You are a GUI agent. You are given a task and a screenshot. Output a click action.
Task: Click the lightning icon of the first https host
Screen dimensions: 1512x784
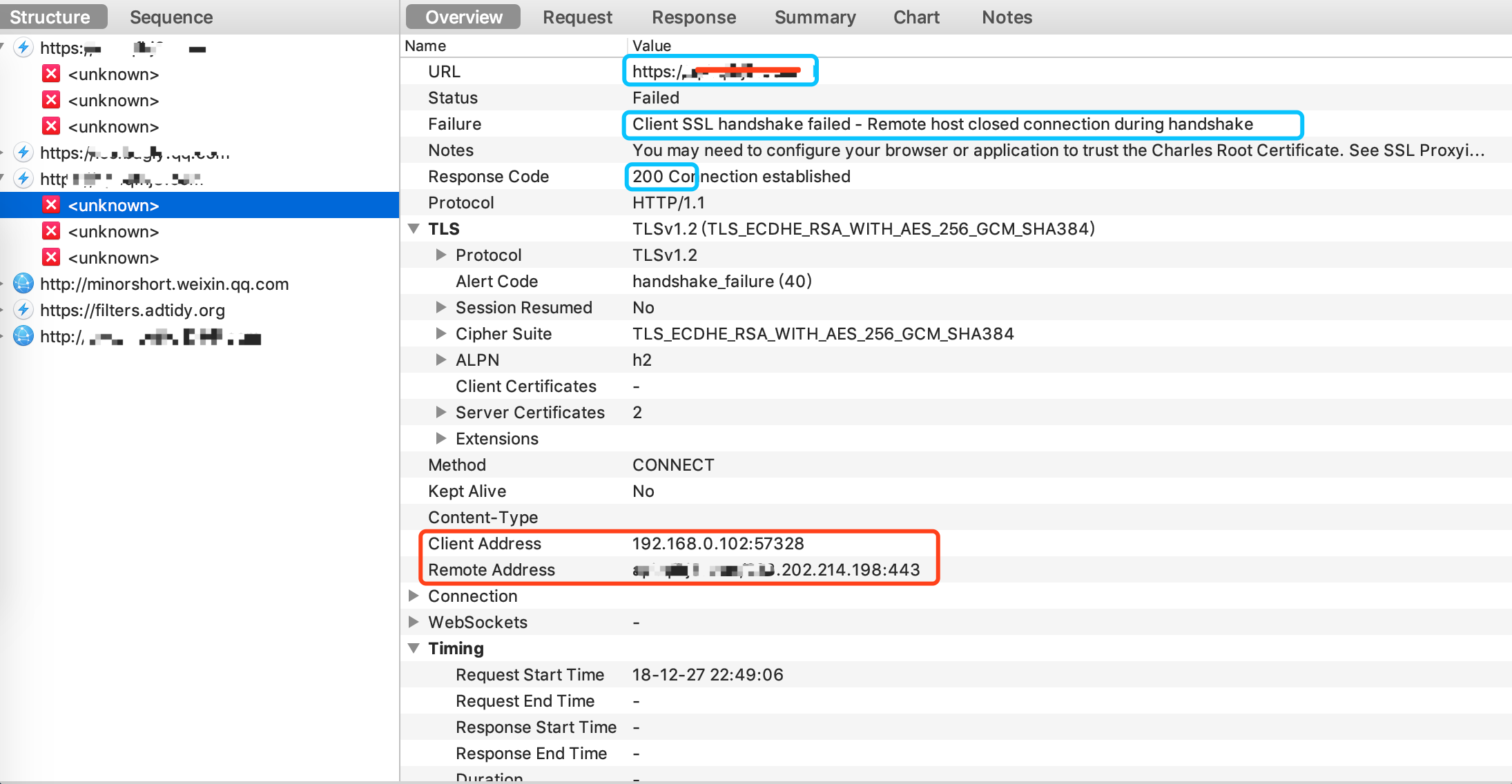(23, 48)
